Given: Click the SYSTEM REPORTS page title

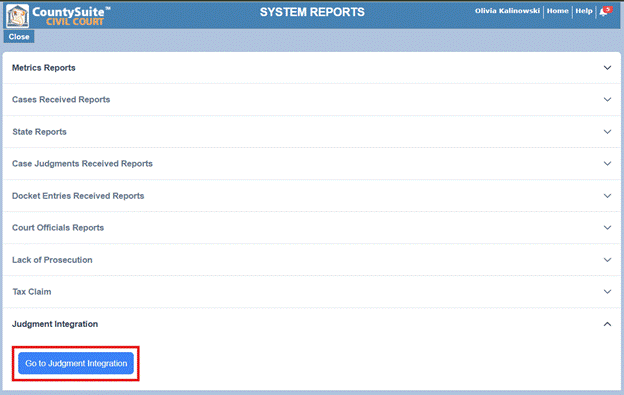Looking at the screenshot, I should tap(312, 12).
